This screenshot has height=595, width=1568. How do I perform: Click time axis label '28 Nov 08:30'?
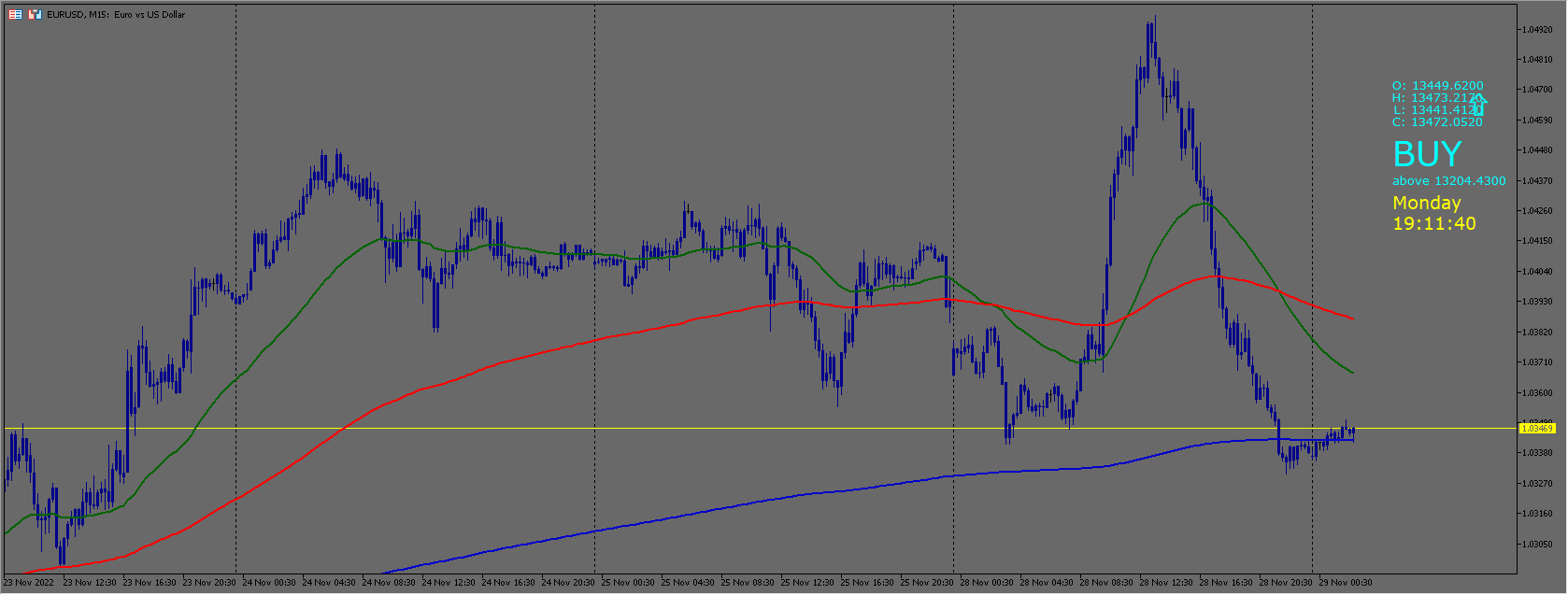coord(1106,583)
